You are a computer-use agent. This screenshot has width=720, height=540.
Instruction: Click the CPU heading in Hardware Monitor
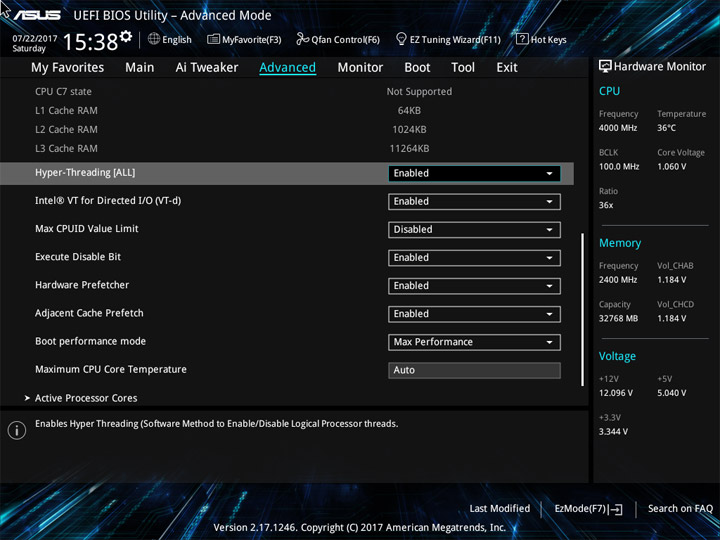(x=609, y=91)
